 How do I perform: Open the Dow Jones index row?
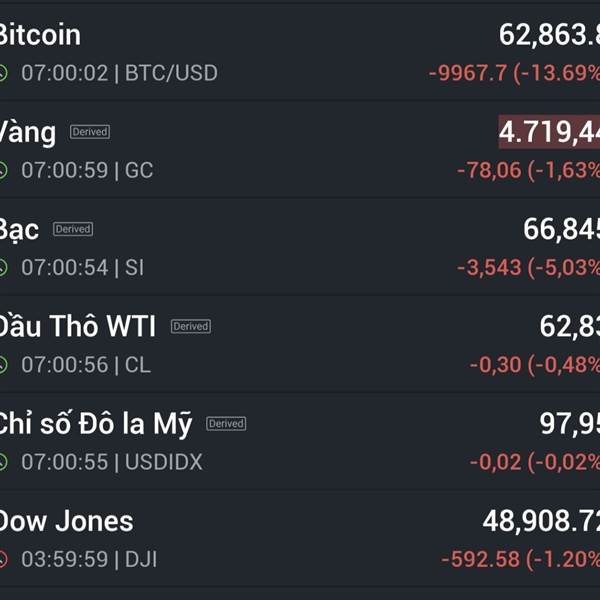[300, 538]
